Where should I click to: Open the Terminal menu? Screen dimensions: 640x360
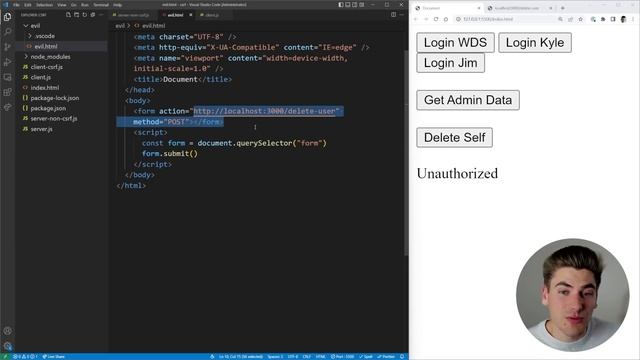pyautogui.click(x=101, y=5)
